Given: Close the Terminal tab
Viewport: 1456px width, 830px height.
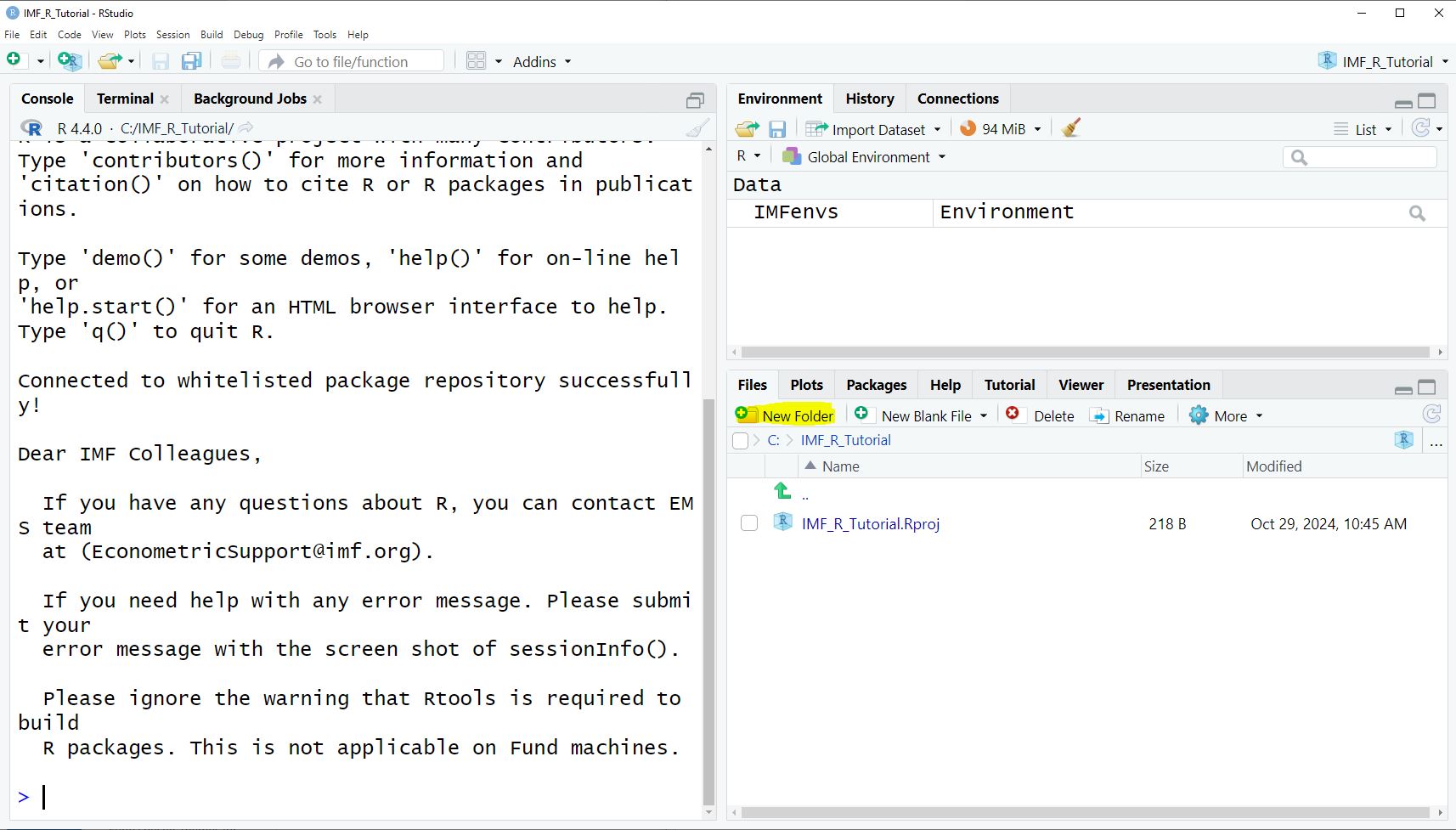Looking at the screenshot, I should (x=165, y=99).
